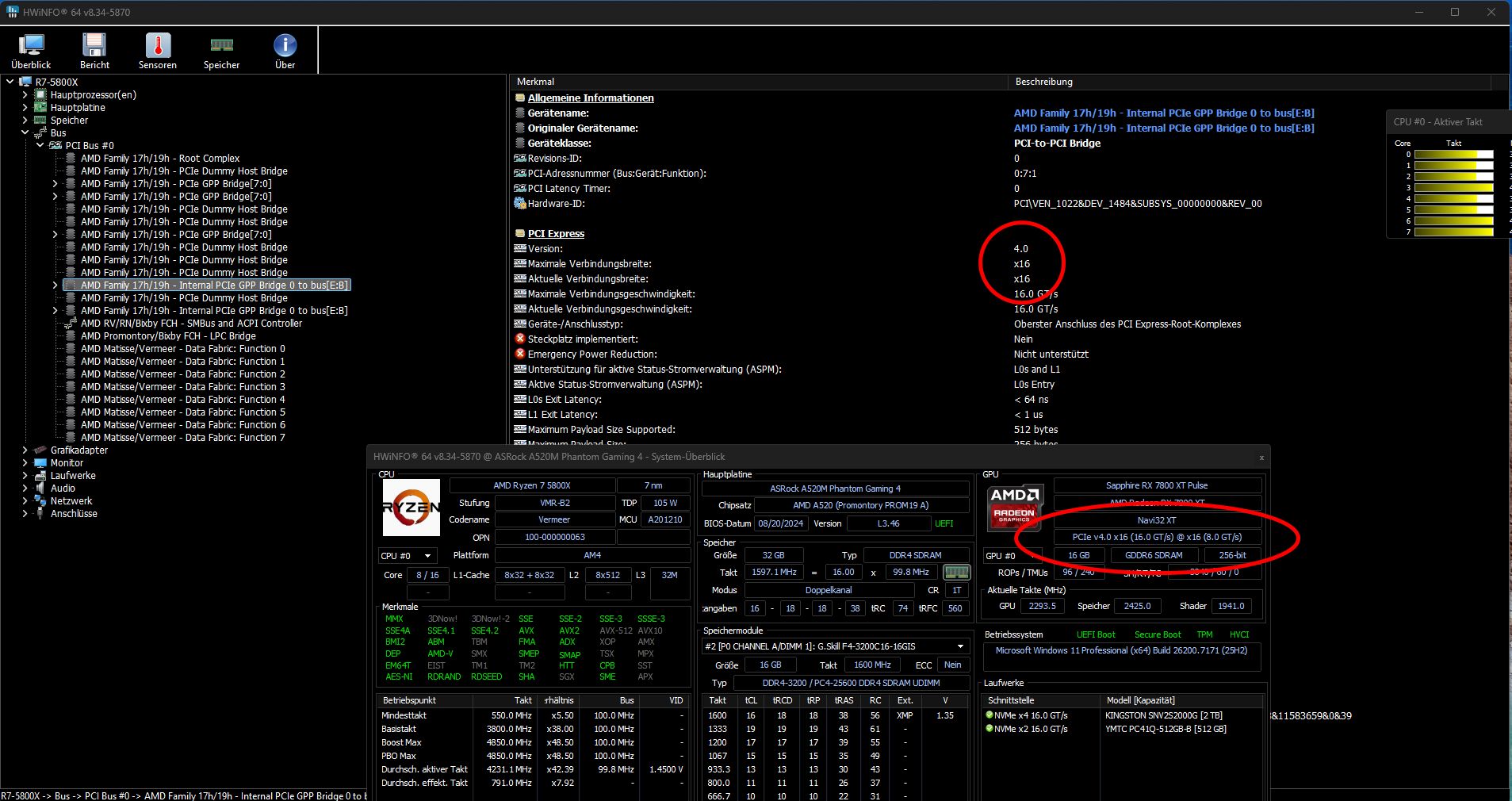Open the GPU #0 selector dropdown
Viewport: 1512px width, 801px height.
coord(1012,555)
